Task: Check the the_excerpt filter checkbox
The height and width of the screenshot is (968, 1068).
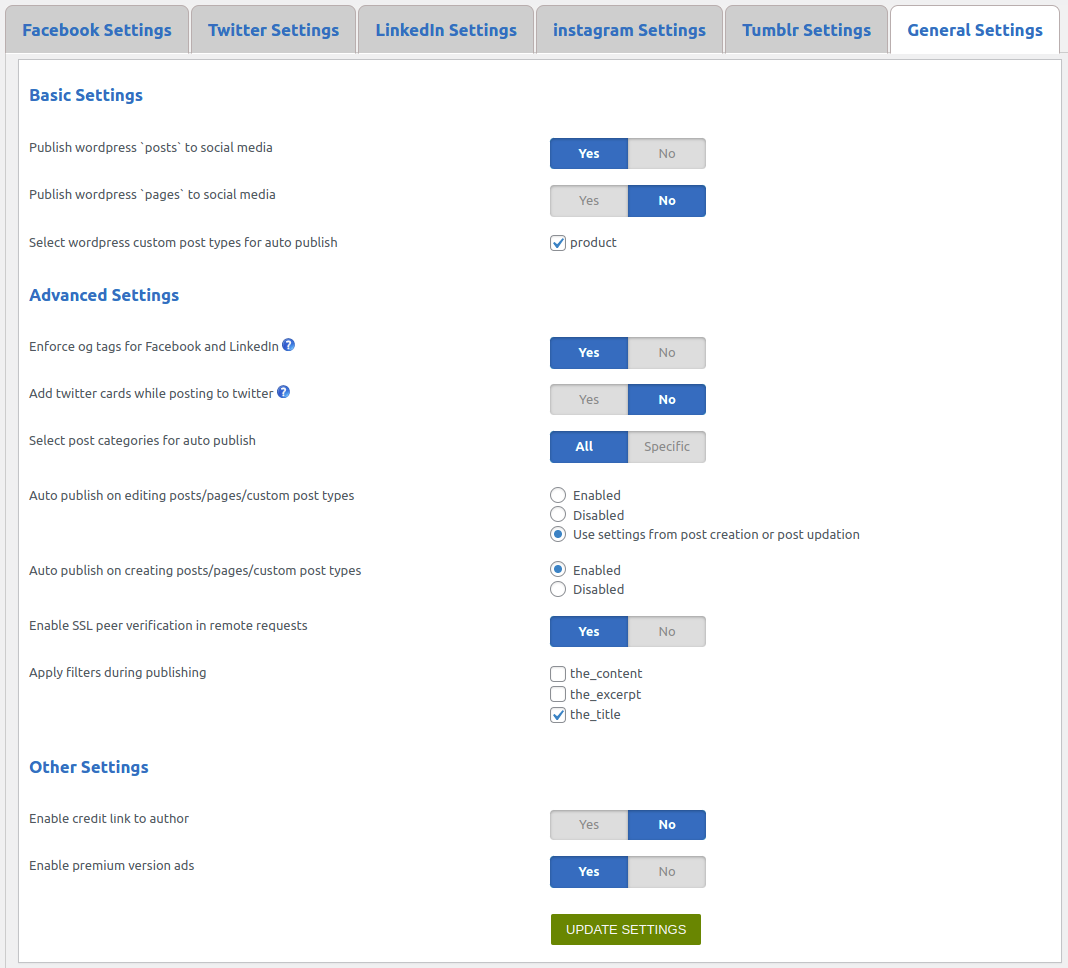Action: pos(558,694)
